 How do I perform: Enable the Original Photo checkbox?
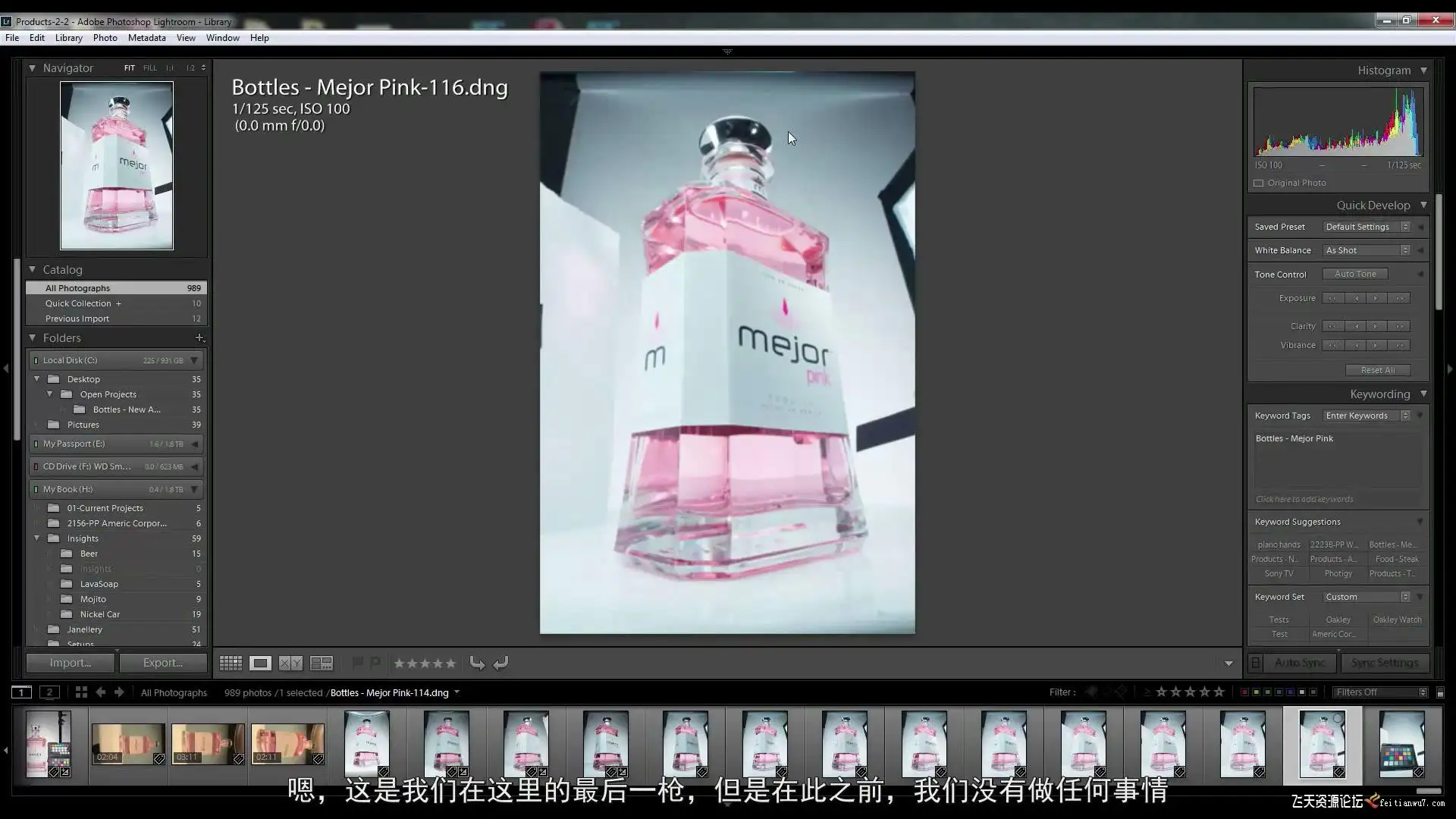click(x=1259, y=183)
